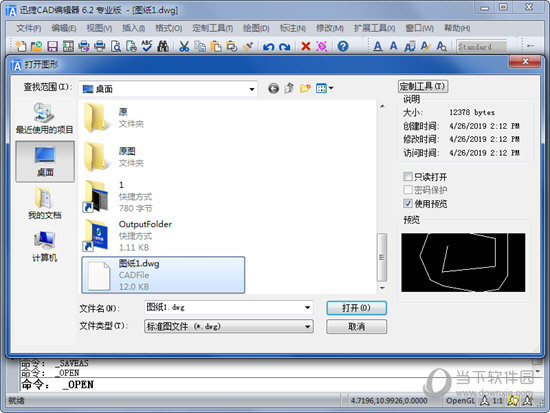Viewport: 550px width, 413px height.
Task: Expand the 查找范围 location dropdown
Action: click(251, 89)
